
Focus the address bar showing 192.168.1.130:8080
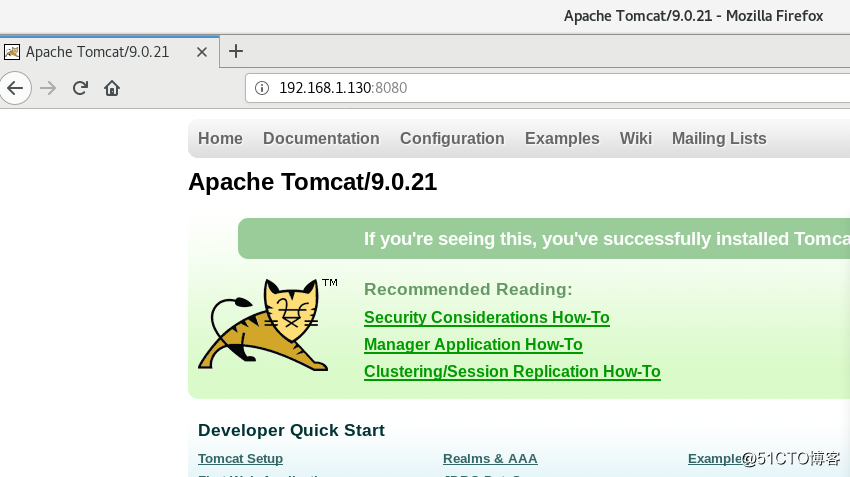coord(548,88)
